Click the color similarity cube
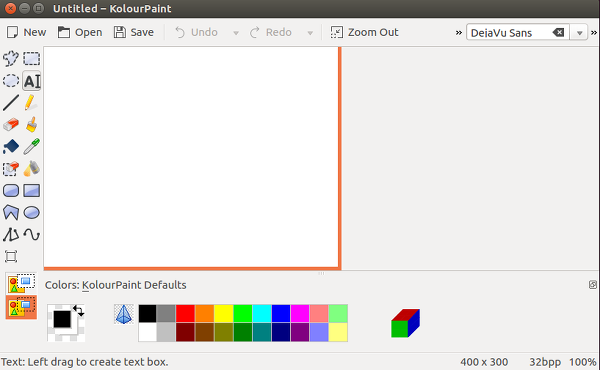This screenshot has height=370, width=600. point(405,323)
